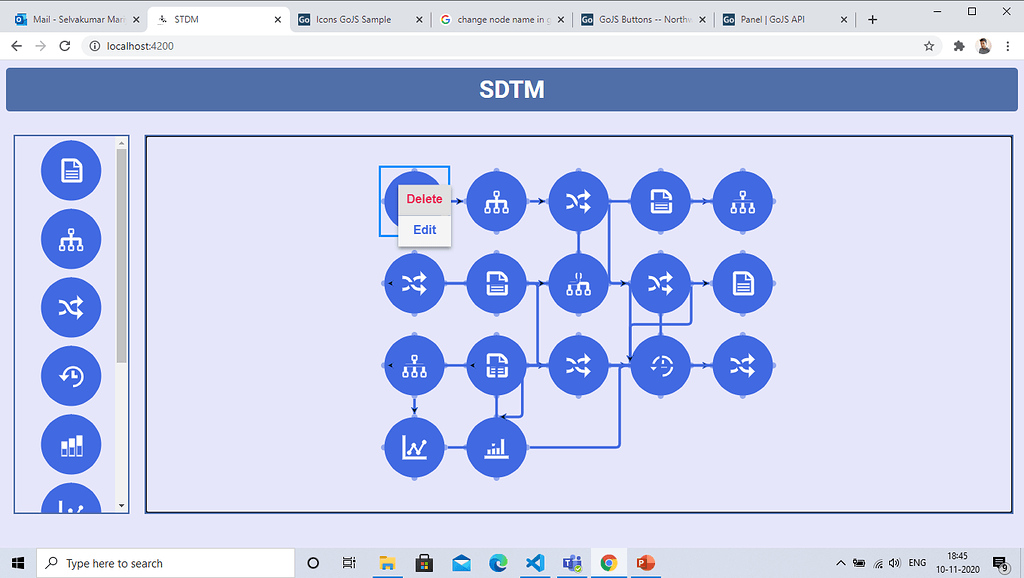Switch to the Icons GoJS Sample tab

tap(355, 20)
